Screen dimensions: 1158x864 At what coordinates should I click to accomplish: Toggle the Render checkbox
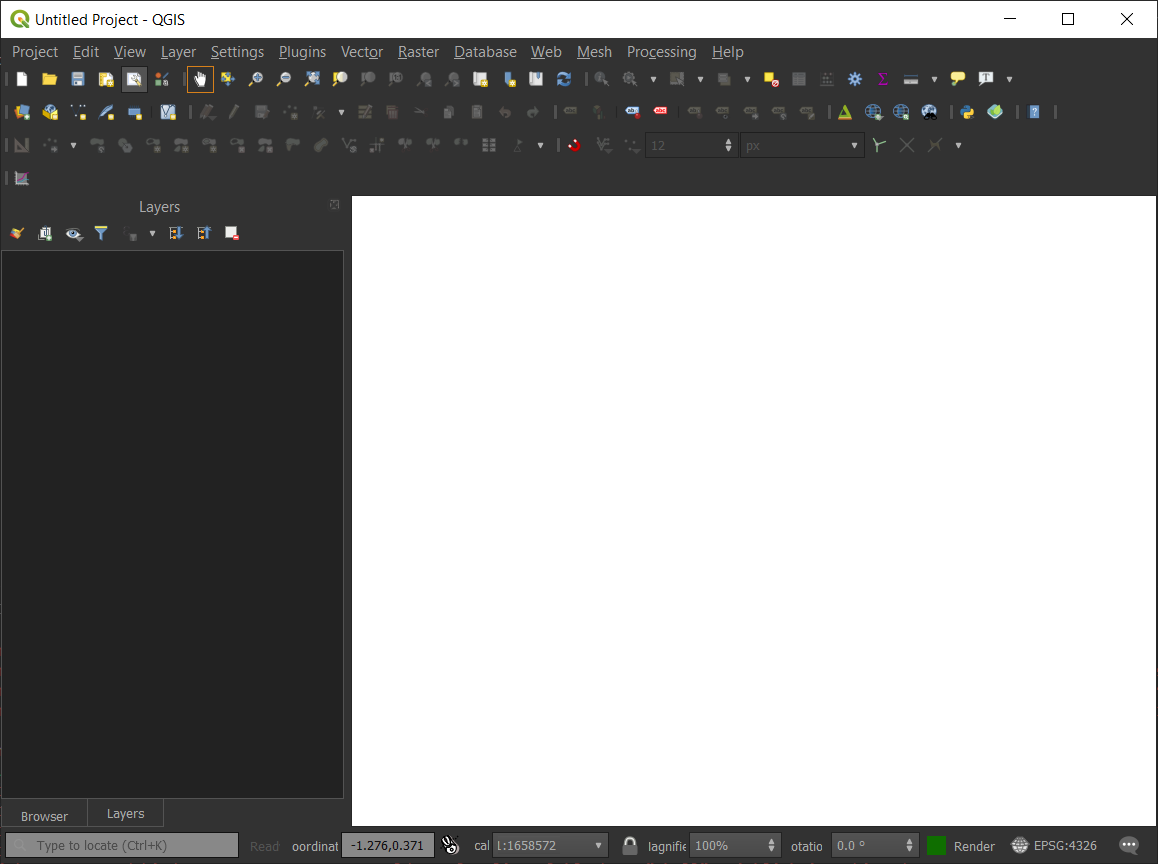click(935, 845)
